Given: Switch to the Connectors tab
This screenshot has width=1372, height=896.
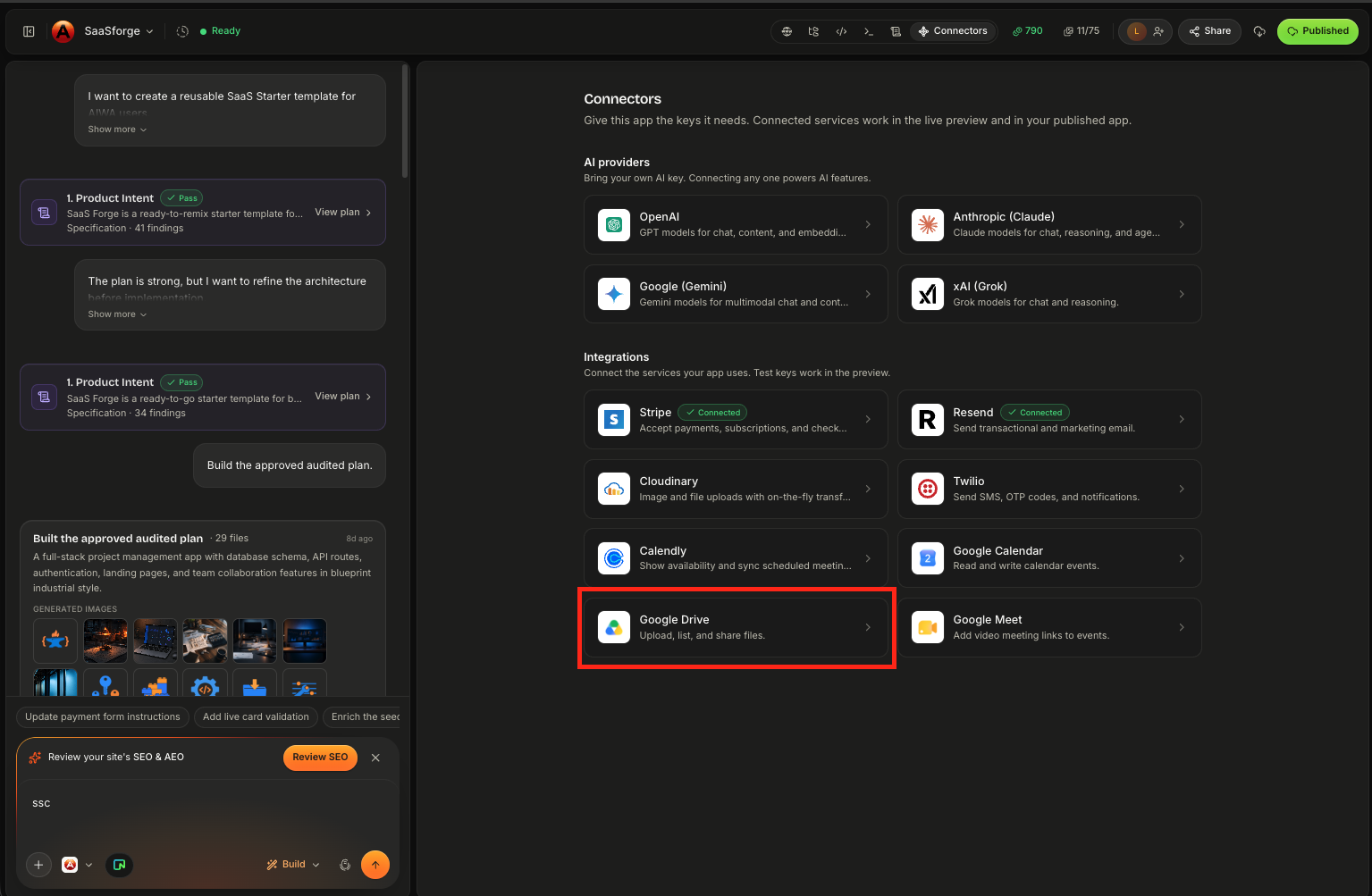Looking at the screenshot, I should [x=953, y=31].
